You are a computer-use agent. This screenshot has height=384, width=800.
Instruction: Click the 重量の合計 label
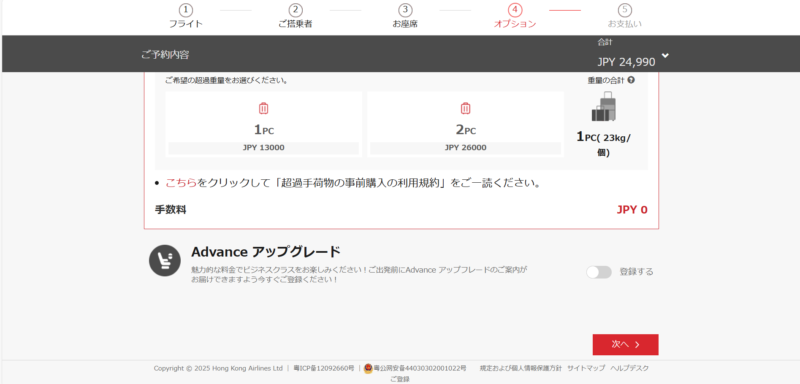[x=607, y=80]
